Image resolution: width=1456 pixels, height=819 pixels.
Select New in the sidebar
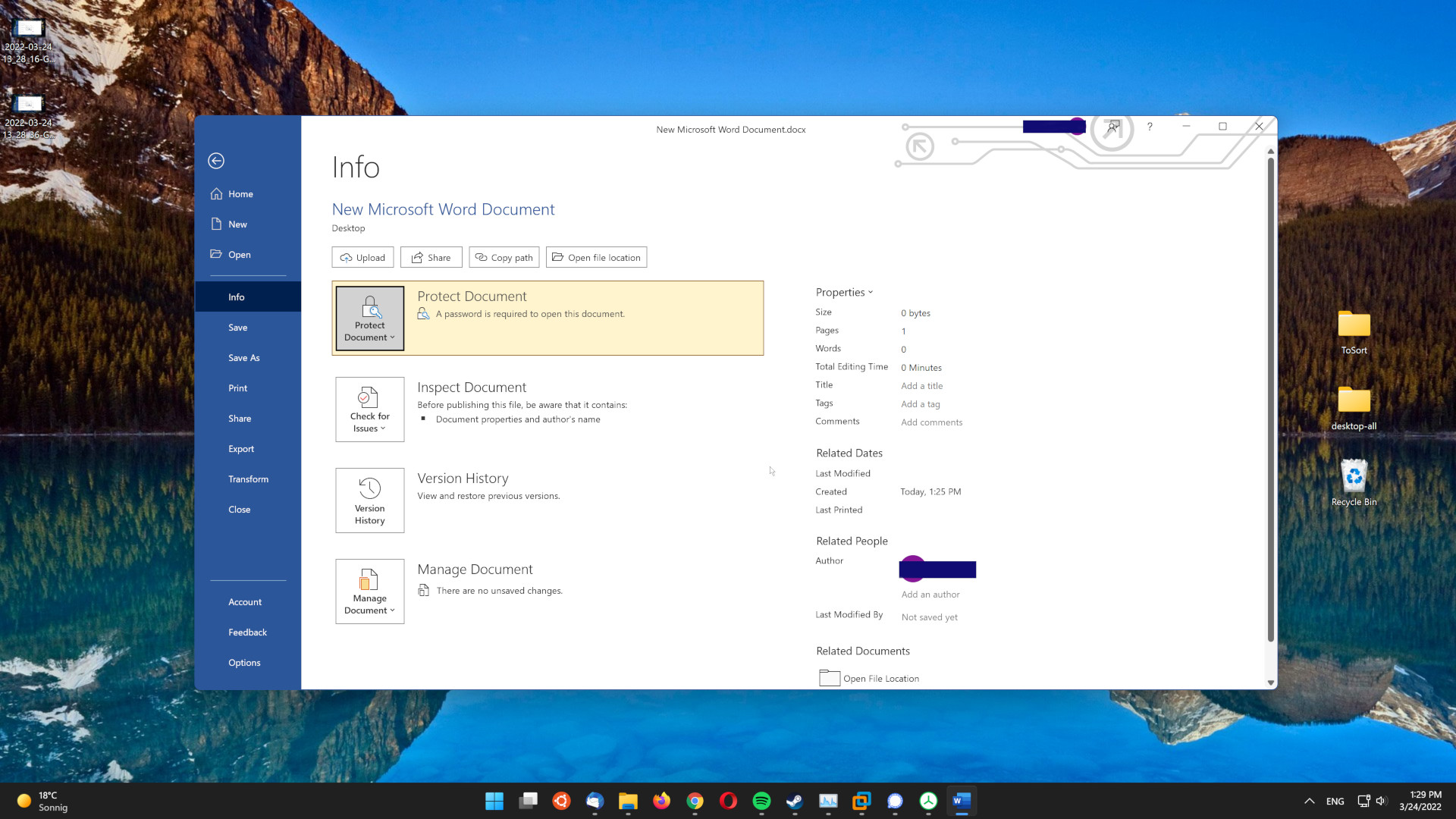pyautogui.click(x=248, y=224)
